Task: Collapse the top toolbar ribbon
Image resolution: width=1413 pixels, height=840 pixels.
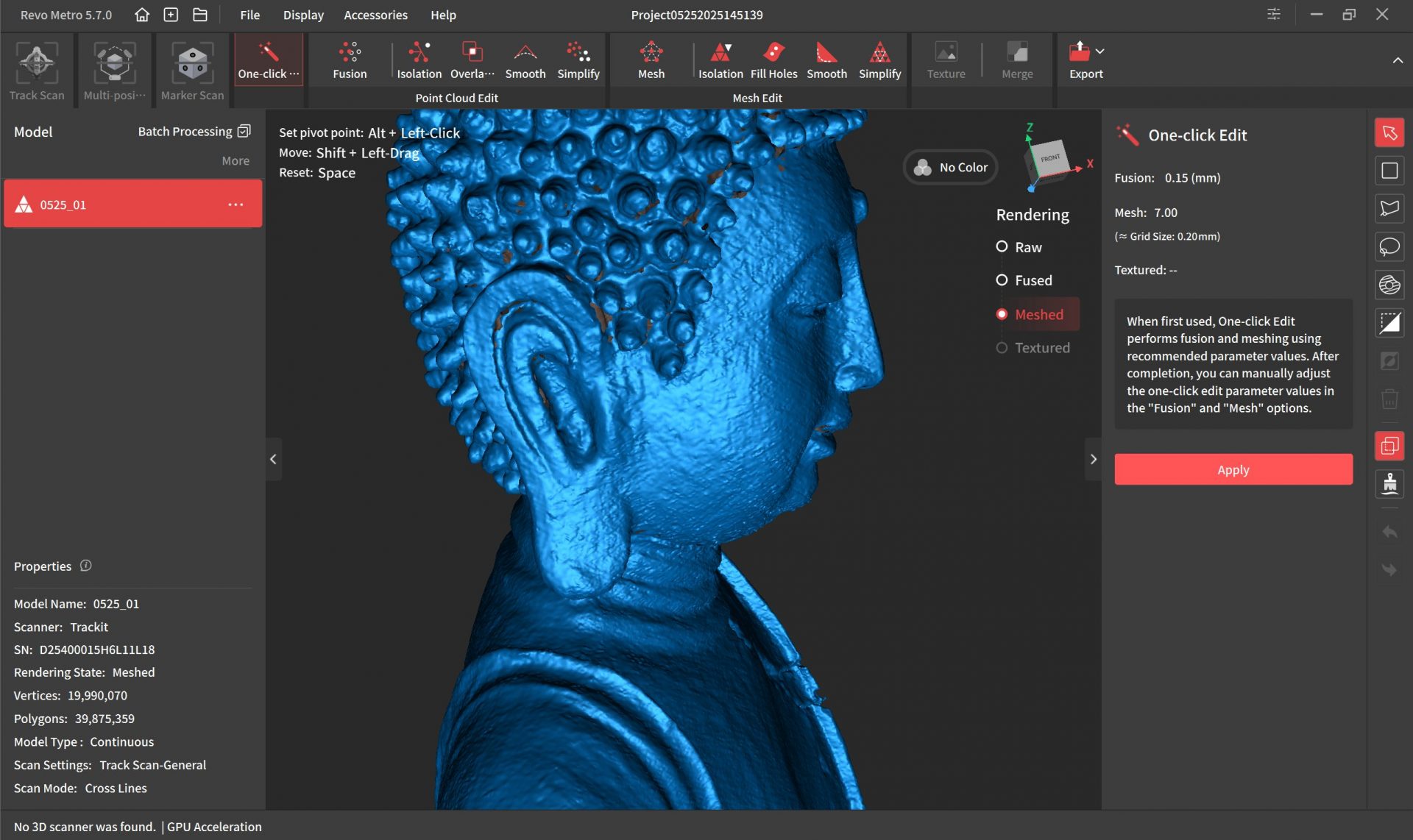Action: (1397, 60)
